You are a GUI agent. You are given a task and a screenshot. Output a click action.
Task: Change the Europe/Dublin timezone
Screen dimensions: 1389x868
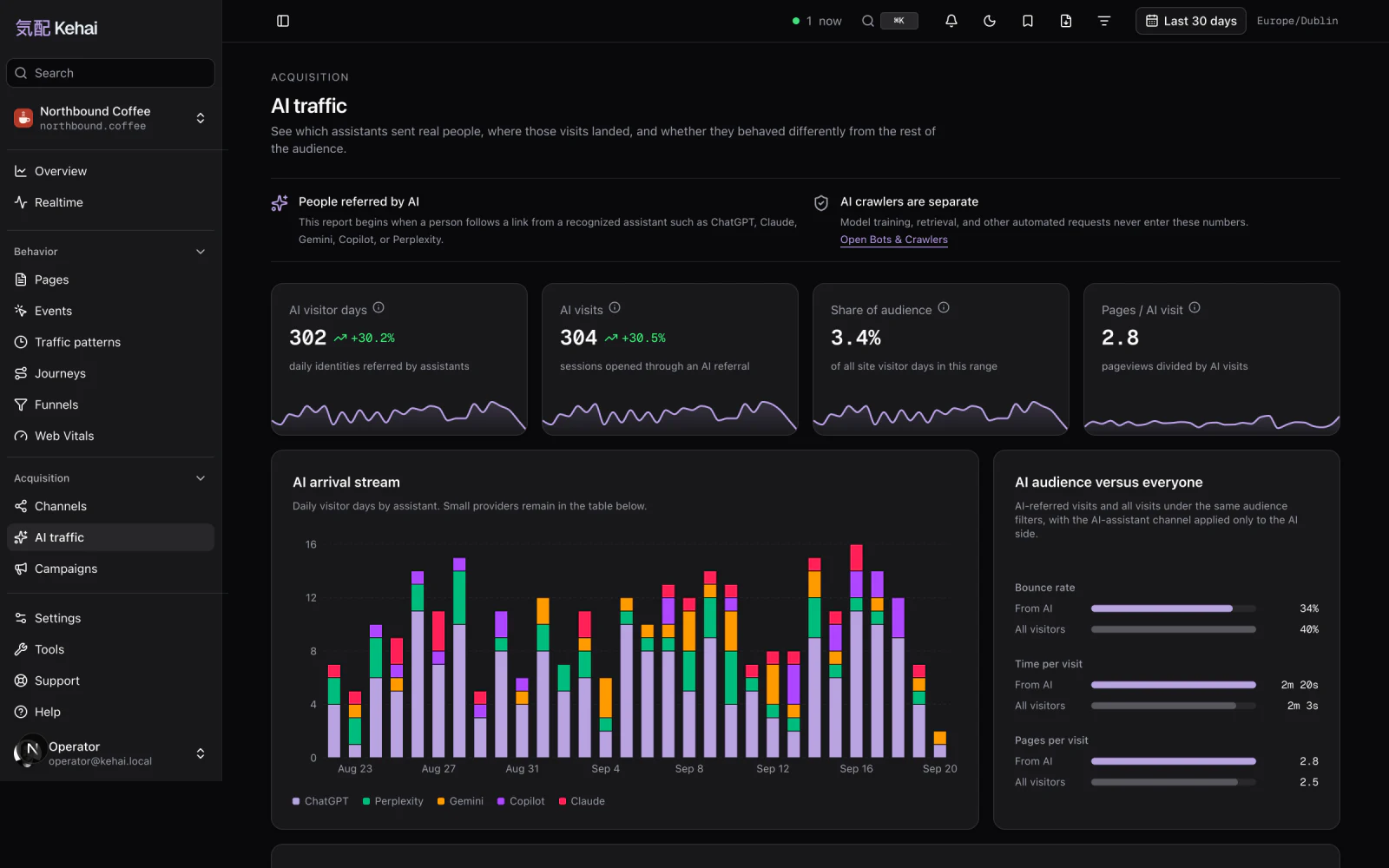coord(1297,21)
